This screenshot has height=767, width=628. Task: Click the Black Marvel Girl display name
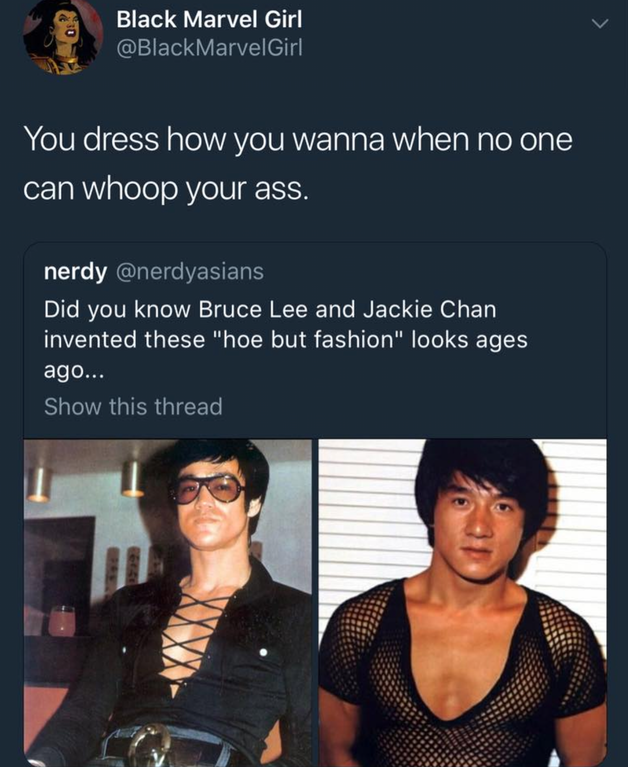tap(209, 20)
